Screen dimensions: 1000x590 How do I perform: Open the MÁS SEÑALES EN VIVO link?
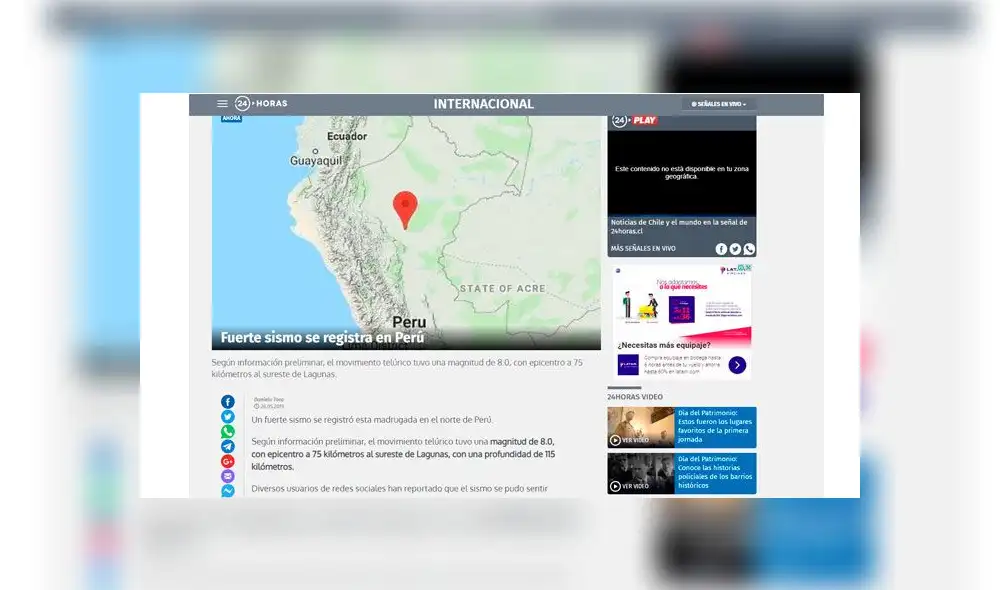pyautogui.click(x=643, y=248)
